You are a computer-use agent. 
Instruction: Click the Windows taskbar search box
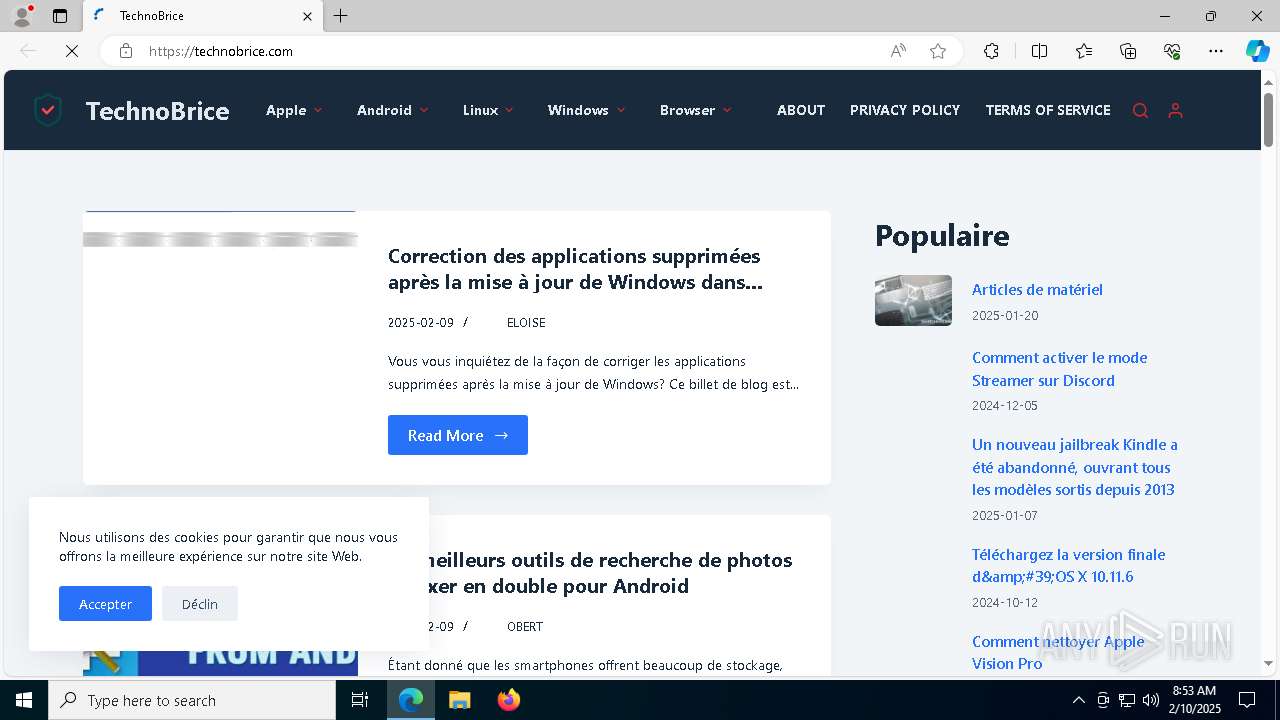[x=192, y=700]
